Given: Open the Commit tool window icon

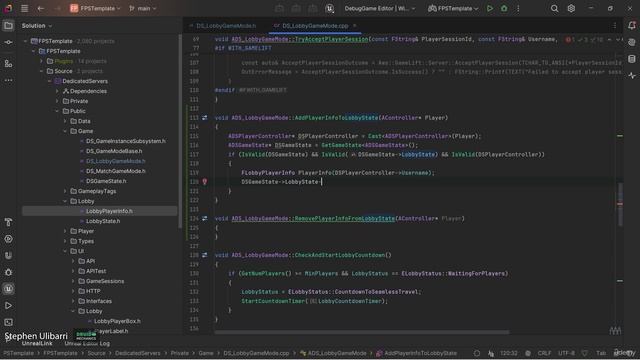Looking at the screenshot, I should click(x=8, y=42).
